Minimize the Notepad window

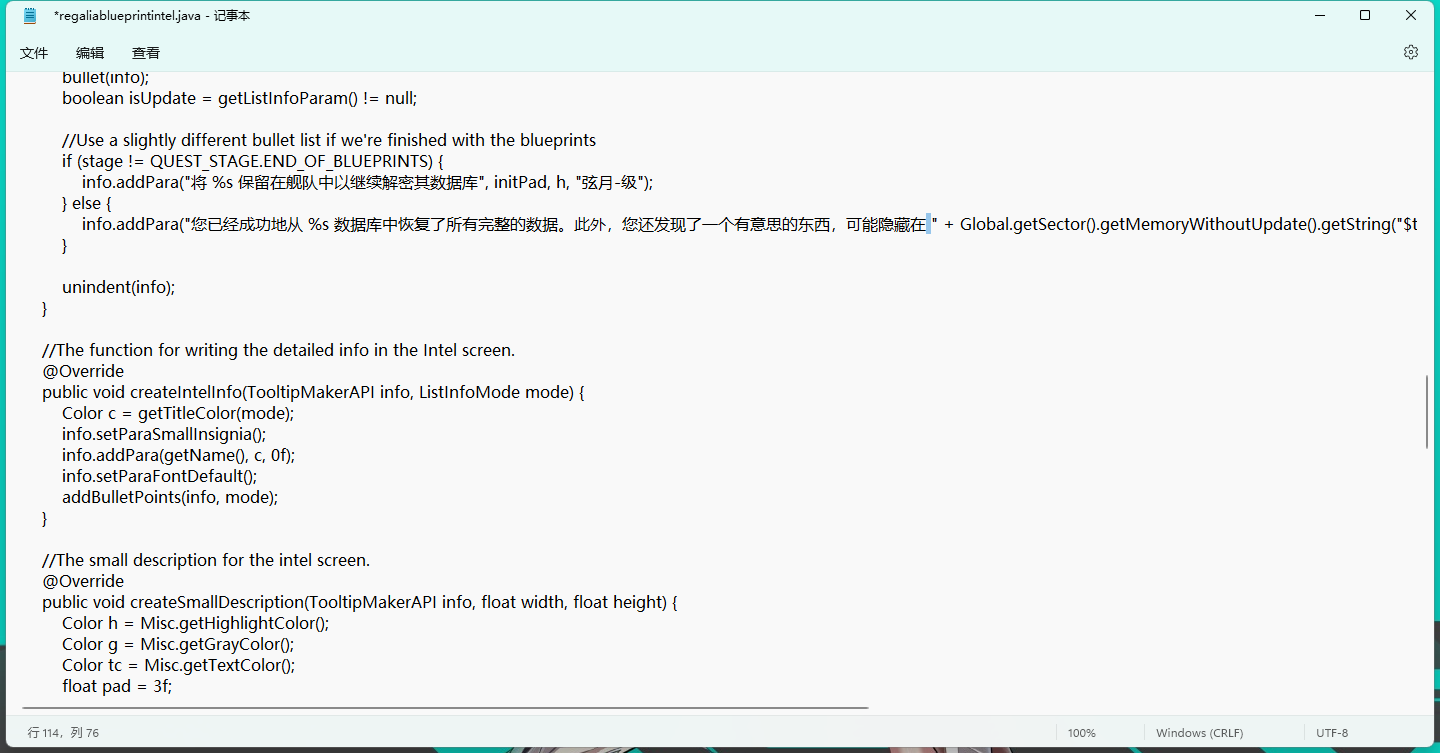pyautogui.click(x=1319, y=16)
